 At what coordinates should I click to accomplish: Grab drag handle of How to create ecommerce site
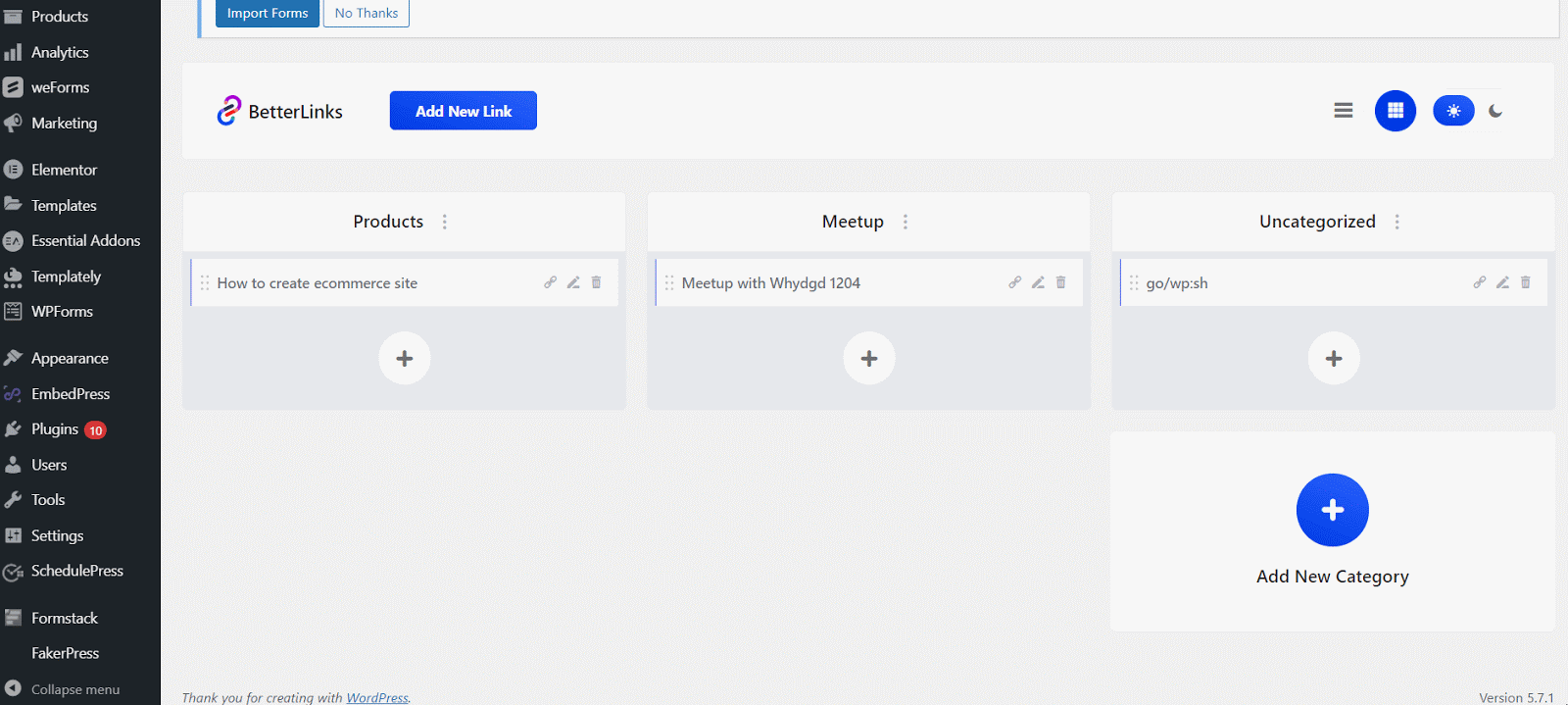(x=205, y=282)
